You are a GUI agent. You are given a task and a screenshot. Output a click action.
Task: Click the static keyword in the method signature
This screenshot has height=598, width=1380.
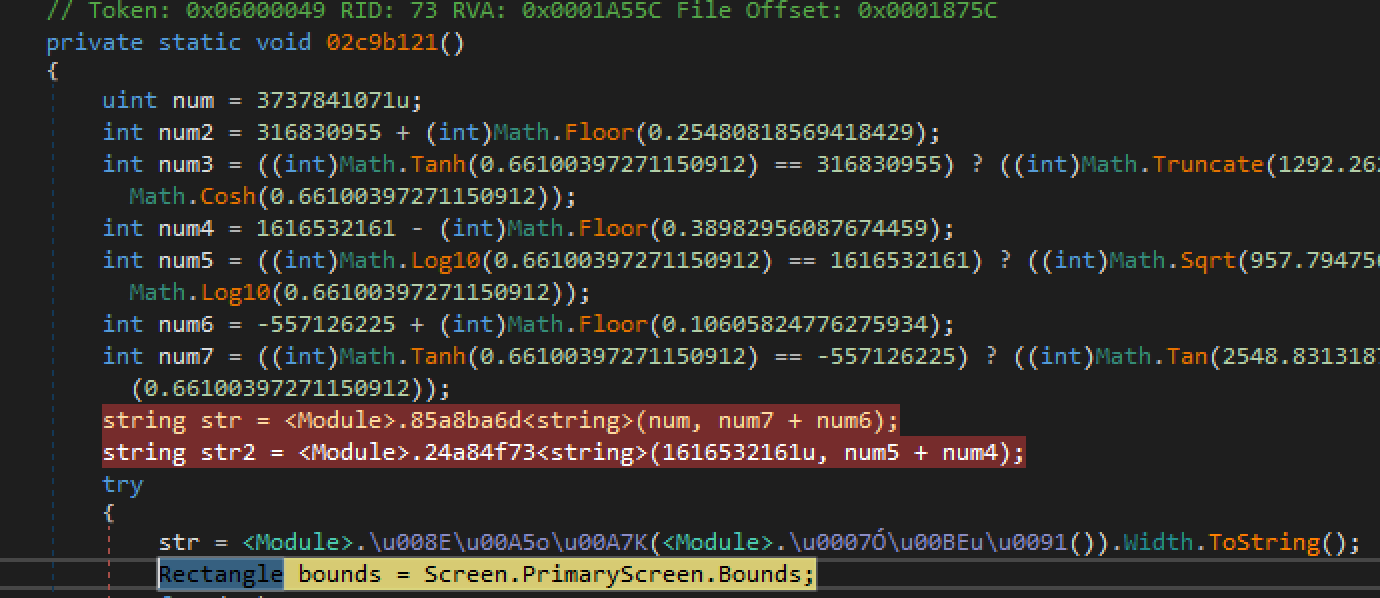point(200,43)
